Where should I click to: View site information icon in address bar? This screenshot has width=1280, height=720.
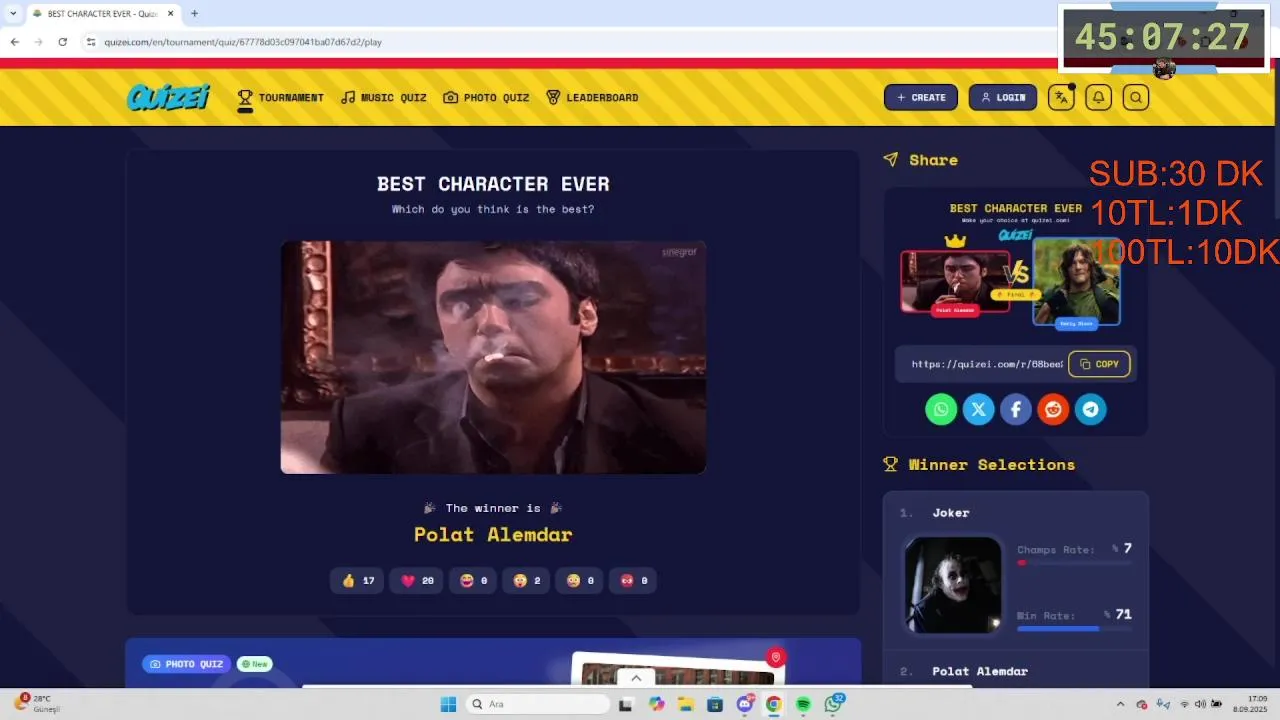click(x=91, y=42)
